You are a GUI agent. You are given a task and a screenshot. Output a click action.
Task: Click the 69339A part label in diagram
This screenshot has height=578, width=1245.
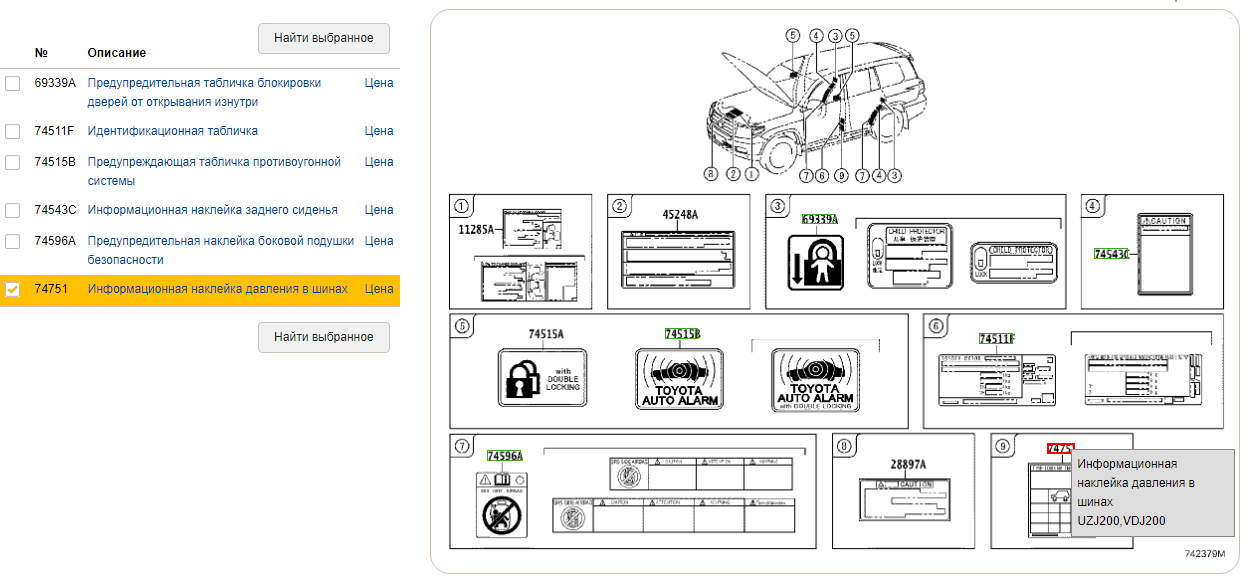[x=819, y=219]
